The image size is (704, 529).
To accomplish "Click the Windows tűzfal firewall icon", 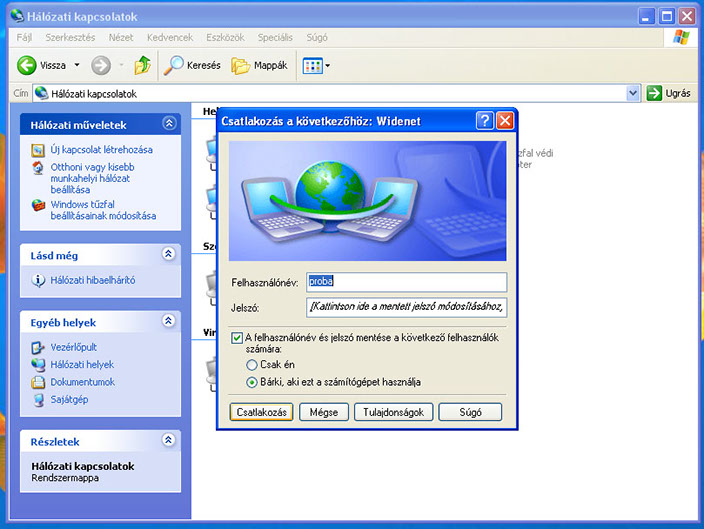I will coord(38,205).
